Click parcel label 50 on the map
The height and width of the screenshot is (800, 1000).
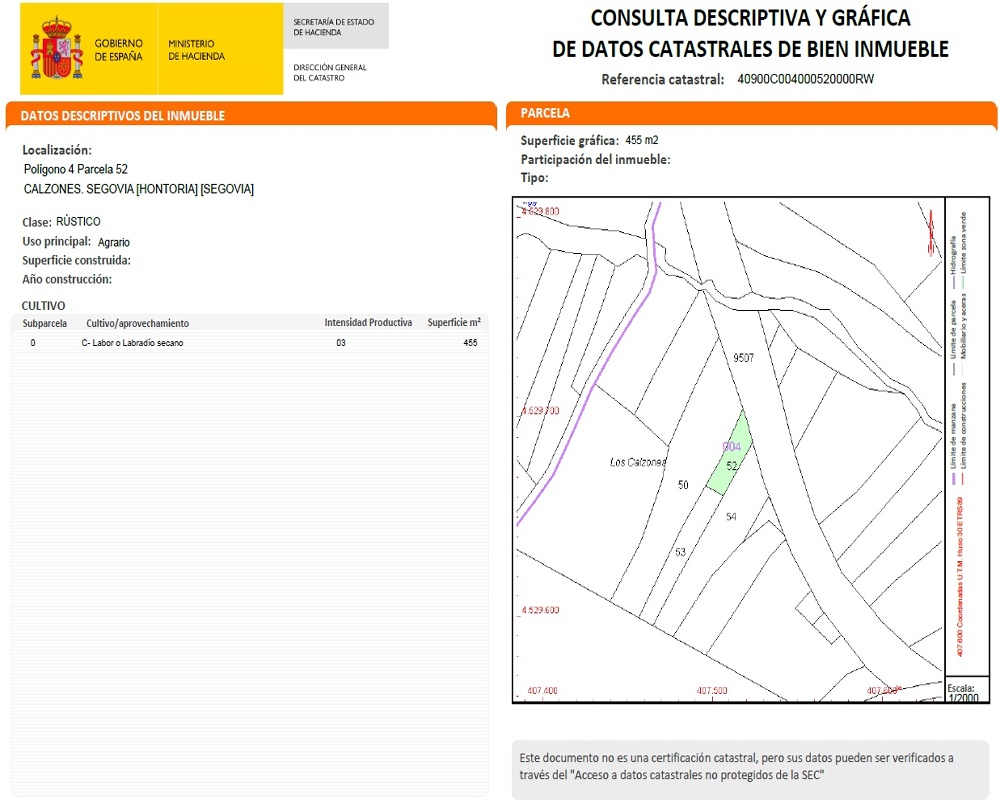click(683, 485)
